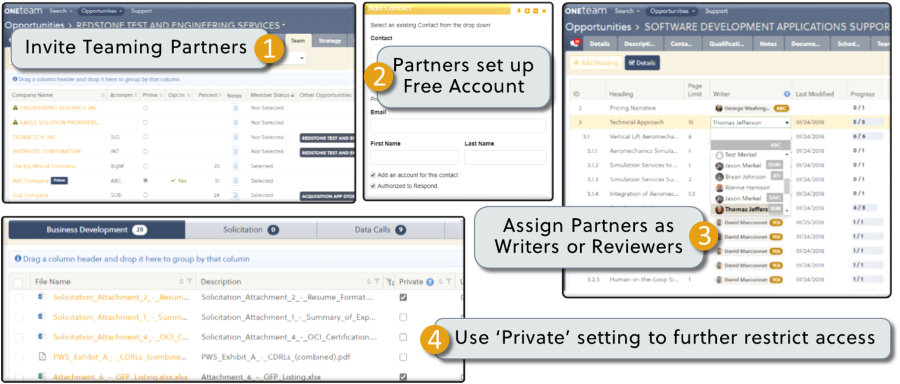
Task: Click help icon in Writer column header
Action: pos(787,94)
